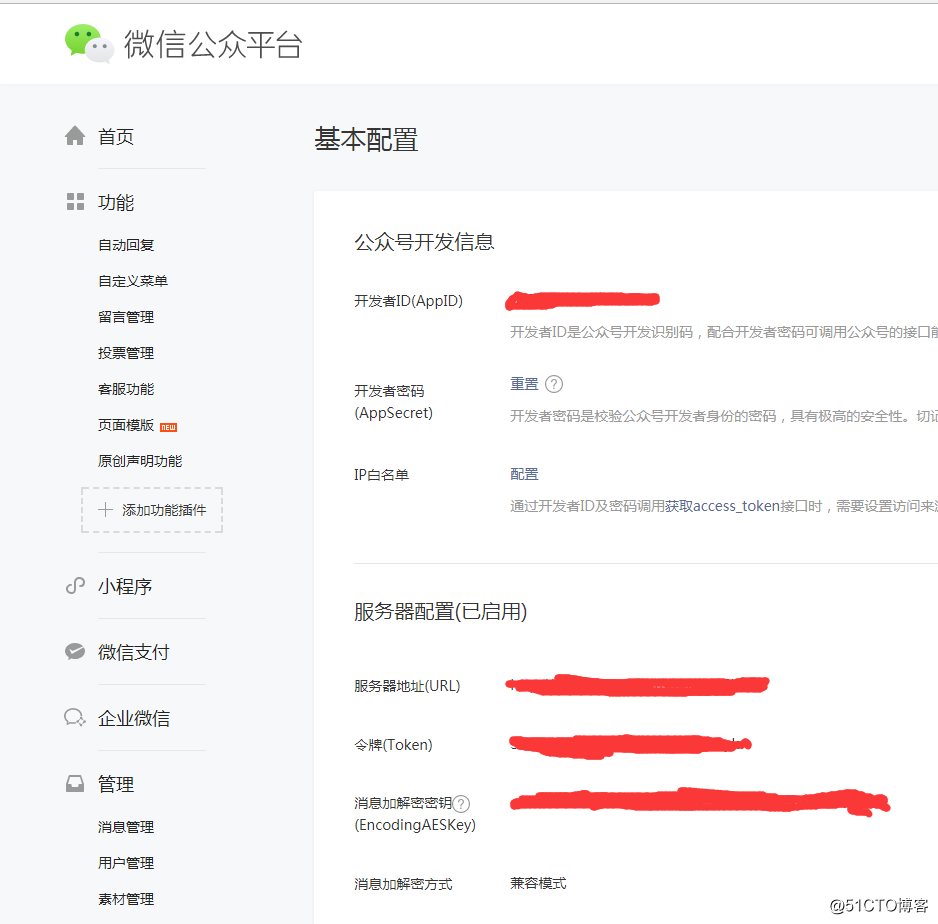The image size is (938, 924).
Task: Click the WeChat Pay bubble icon
Action: (x=75, y=651)
